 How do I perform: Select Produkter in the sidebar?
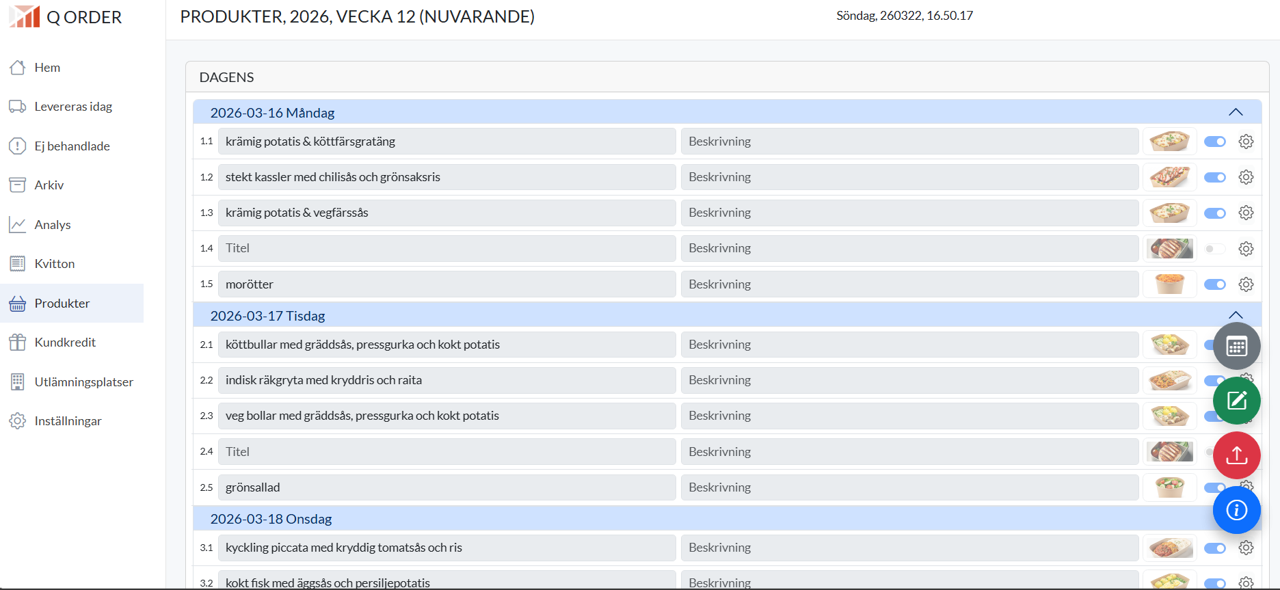[x=72, y=303]
